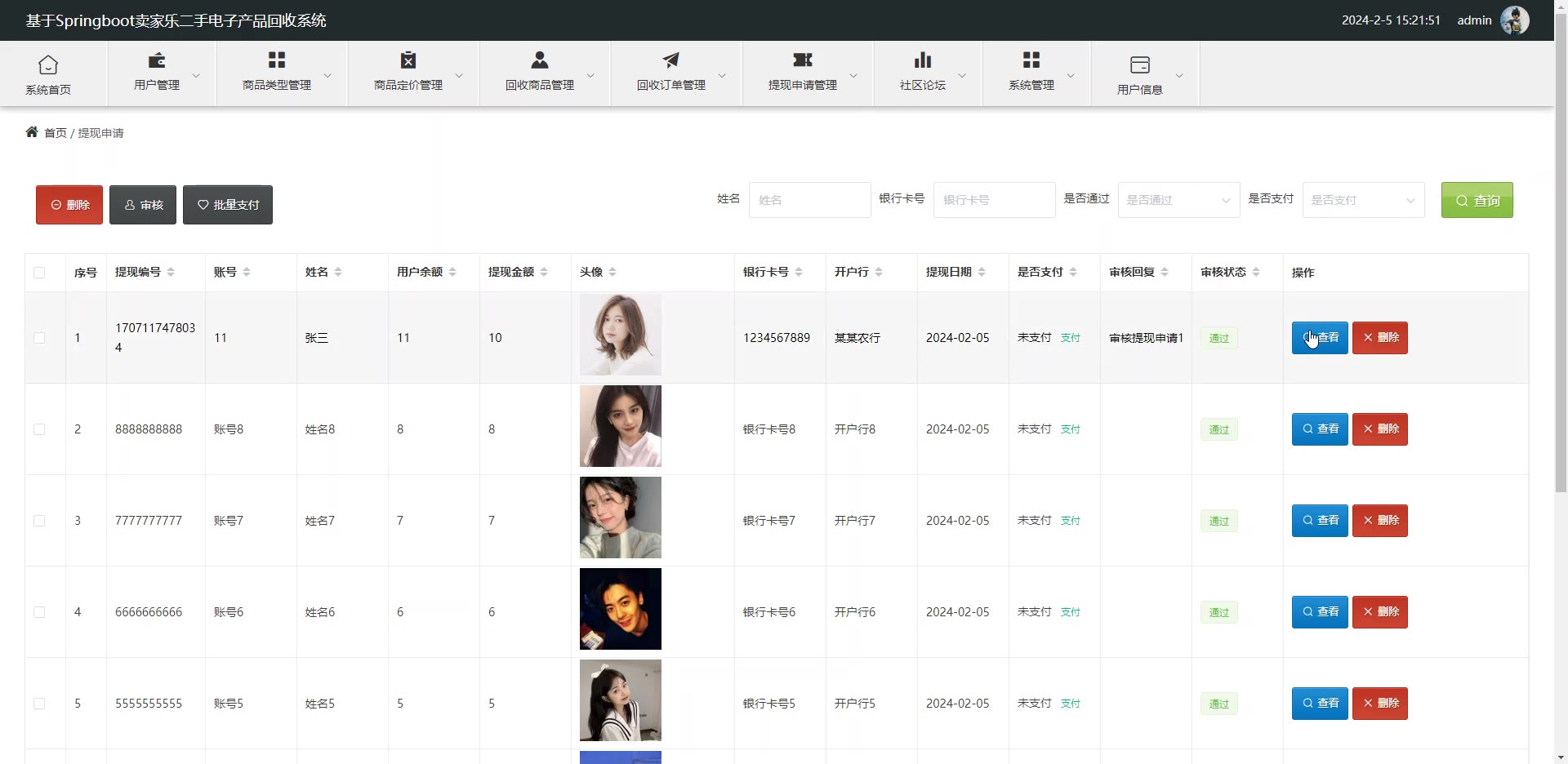Viewport: 1568px width, 764px height.
Task: Expand 提现申请管理 menu chevron
Action: tap(853, 75)
